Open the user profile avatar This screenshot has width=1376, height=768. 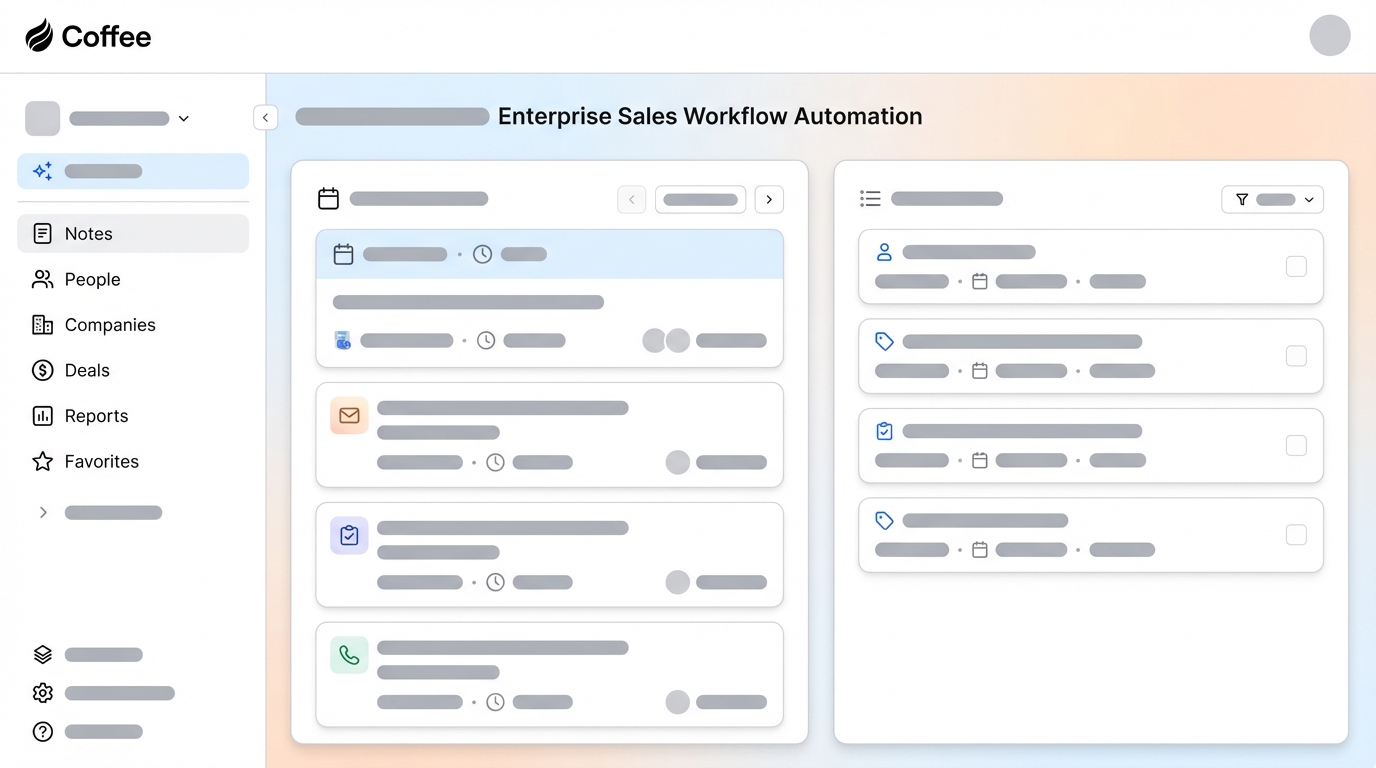[1330, 35]
